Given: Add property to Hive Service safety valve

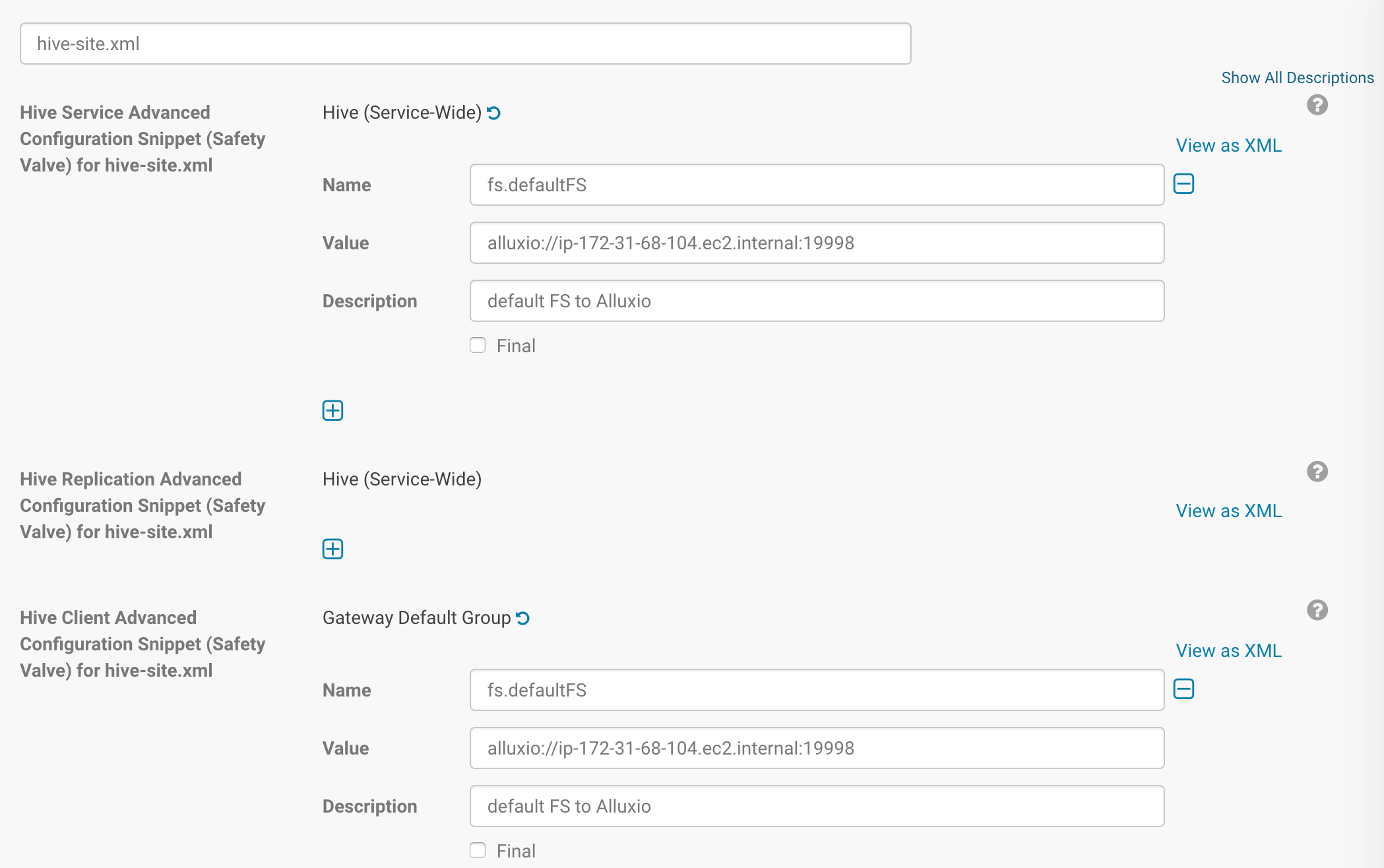Looking at the screenshot, I should [332, 410].
